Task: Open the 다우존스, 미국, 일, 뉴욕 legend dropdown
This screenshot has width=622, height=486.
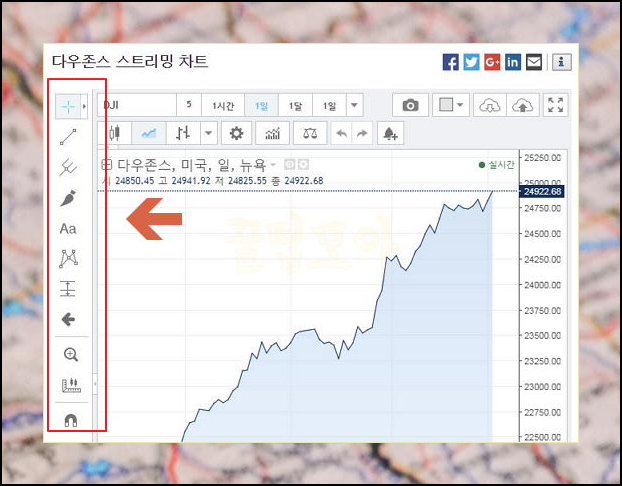Action: 273,165
